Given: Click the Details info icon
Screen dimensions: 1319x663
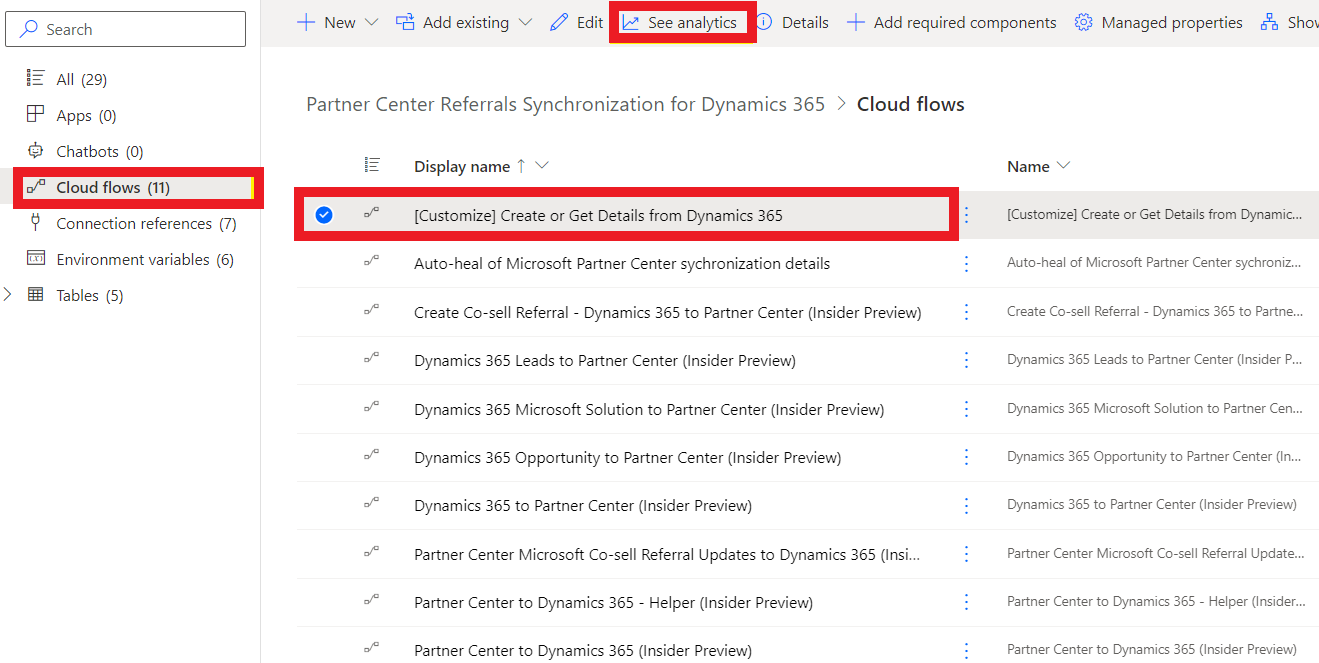Looking at the screenshot, I should (x=764, y=22).
